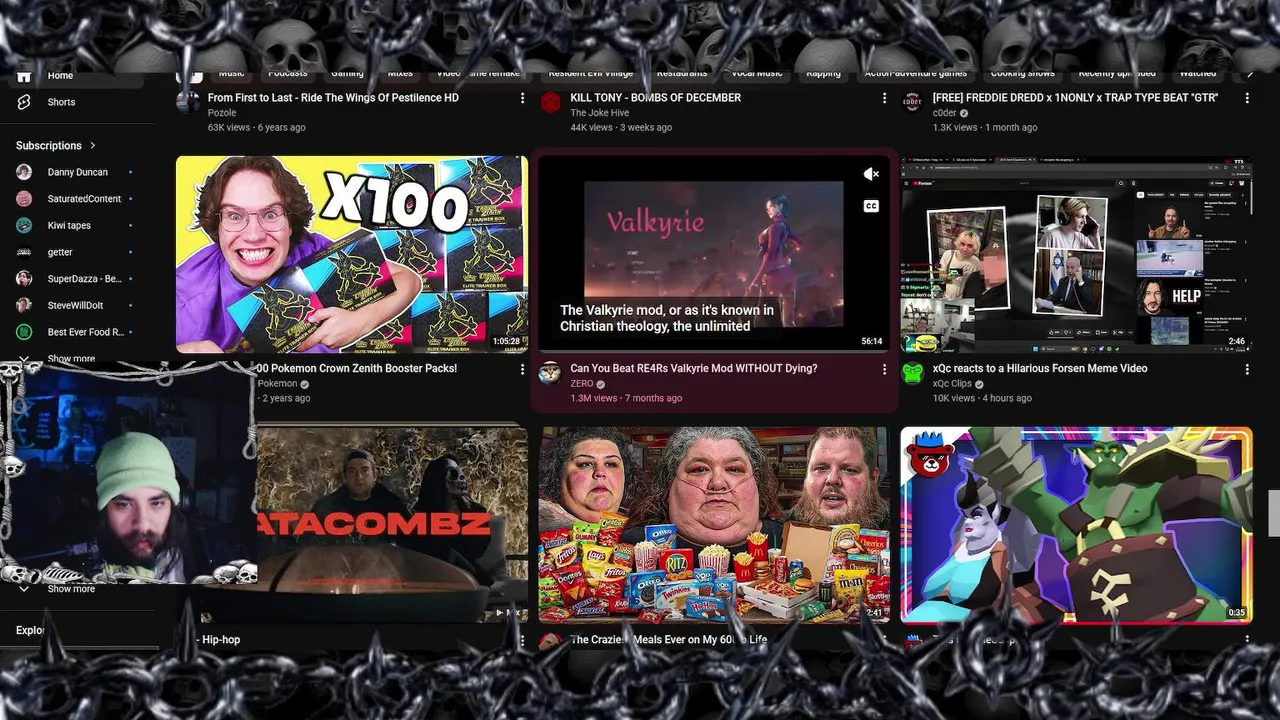The width and height of the screenshot is (1280, 720).
Task: Open FREDDIE DREDD trap type beat title
Action: [1075, 98]
